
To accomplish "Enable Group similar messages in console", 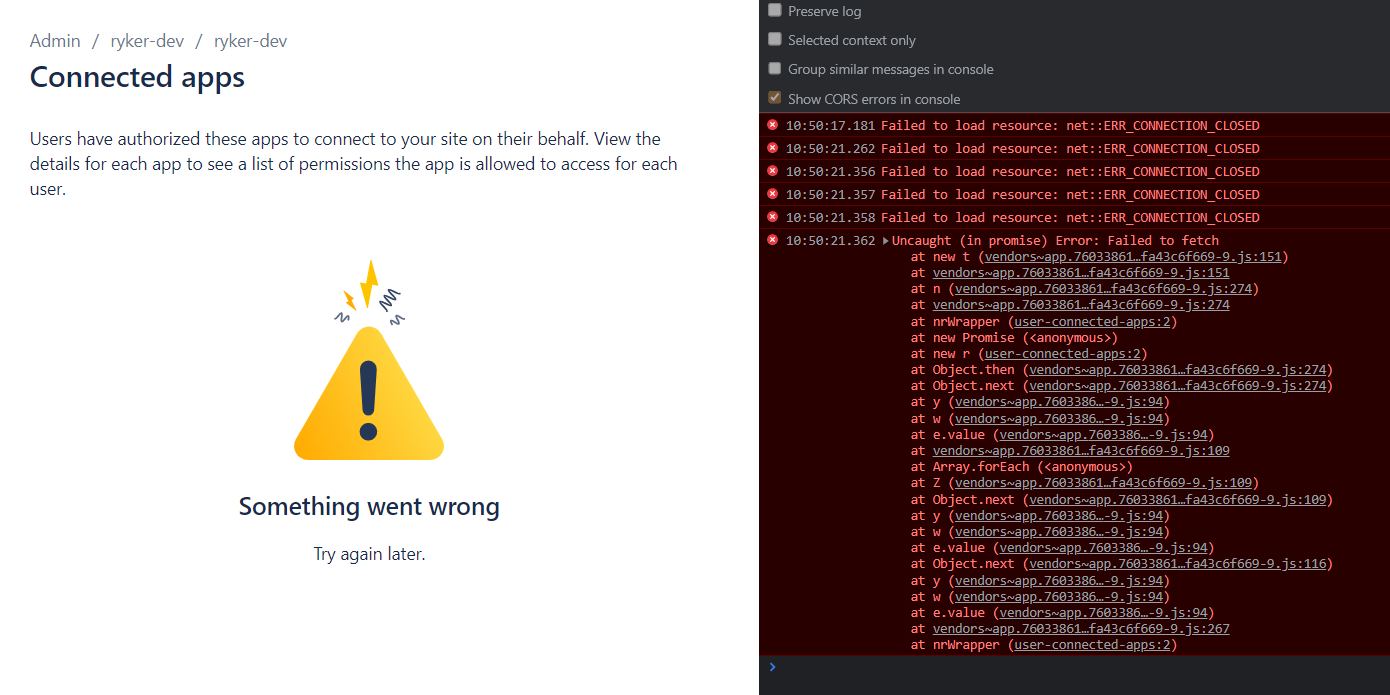I will click(775, 68).
